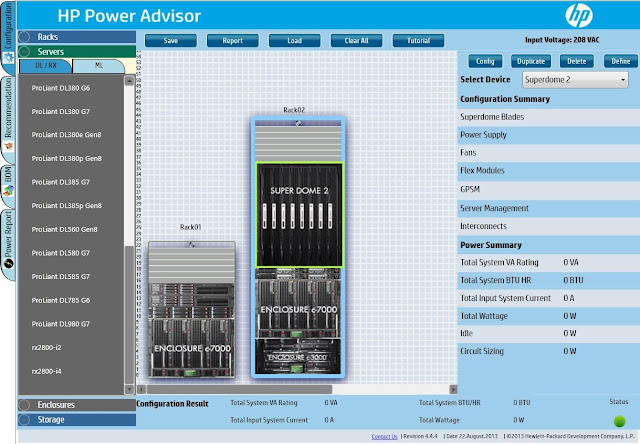Select ProLiant DL980 G7

pyautogui.click(x=60, y=324)
